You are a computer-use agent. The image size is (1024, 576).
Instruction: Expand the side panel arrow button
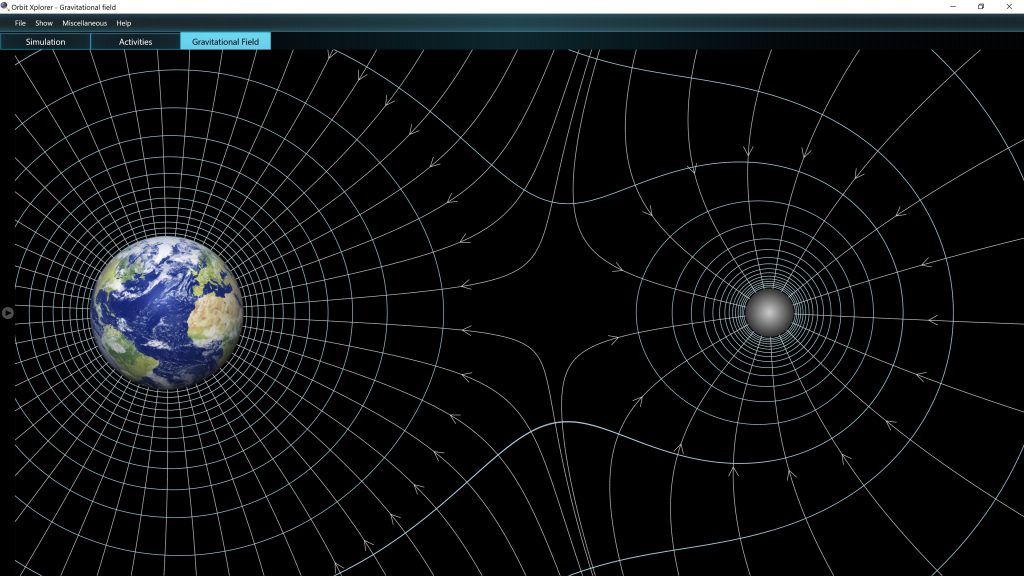pyautogui.click(x=7, y=313)
